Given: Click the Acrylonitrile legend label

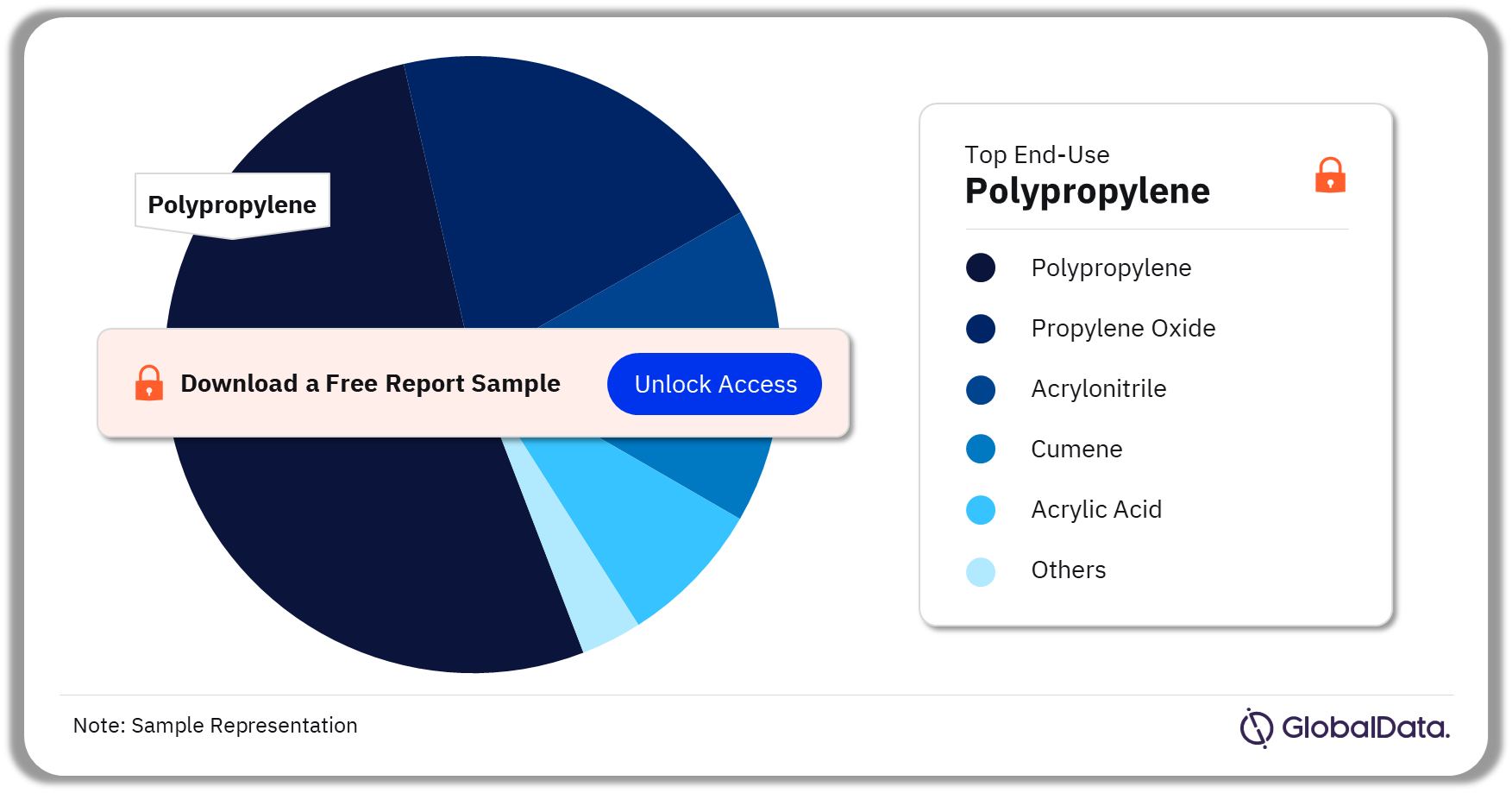Looking at the screenshot, I should (x=1098, y=388).
